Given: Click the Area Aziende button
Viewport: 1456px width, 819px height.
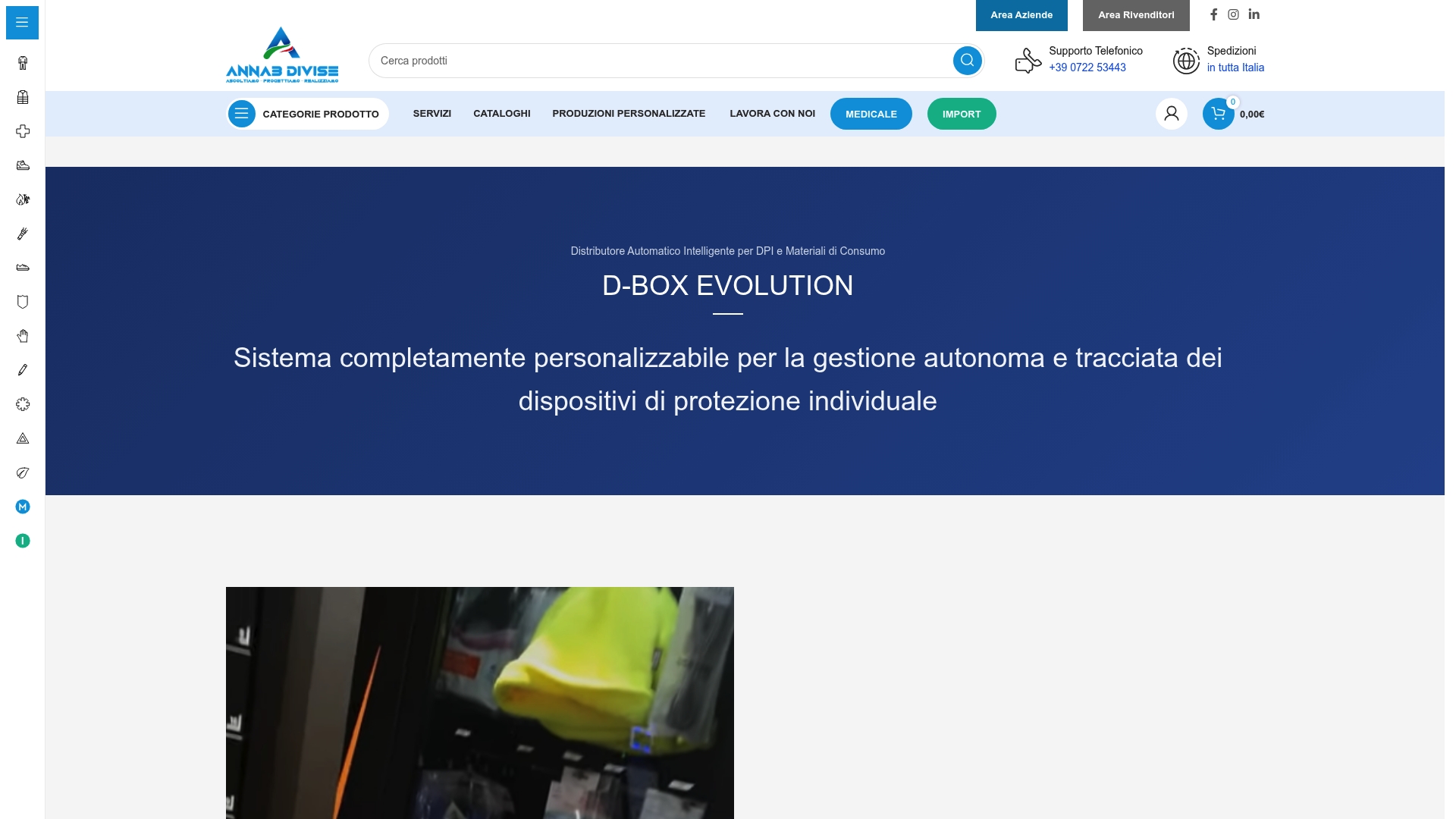Looking at the screenshot, I should point(1021,15).
